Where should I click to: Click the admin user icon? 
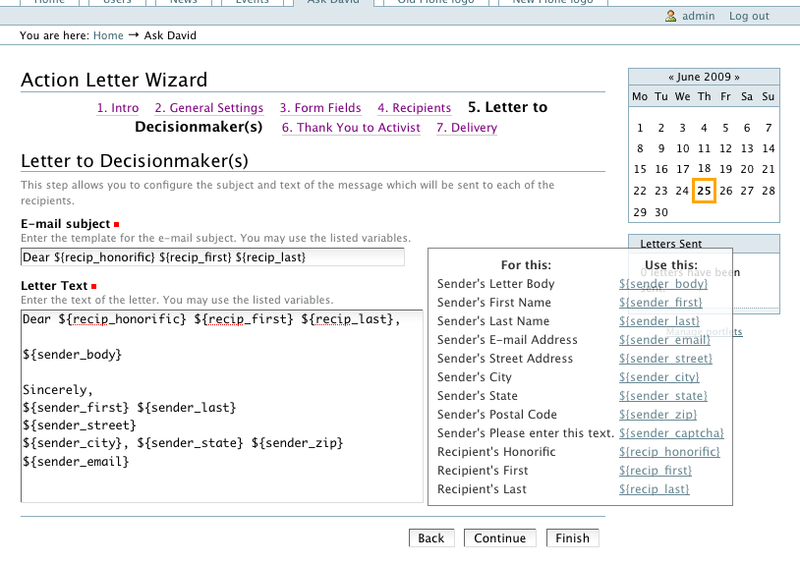point(672,16)
